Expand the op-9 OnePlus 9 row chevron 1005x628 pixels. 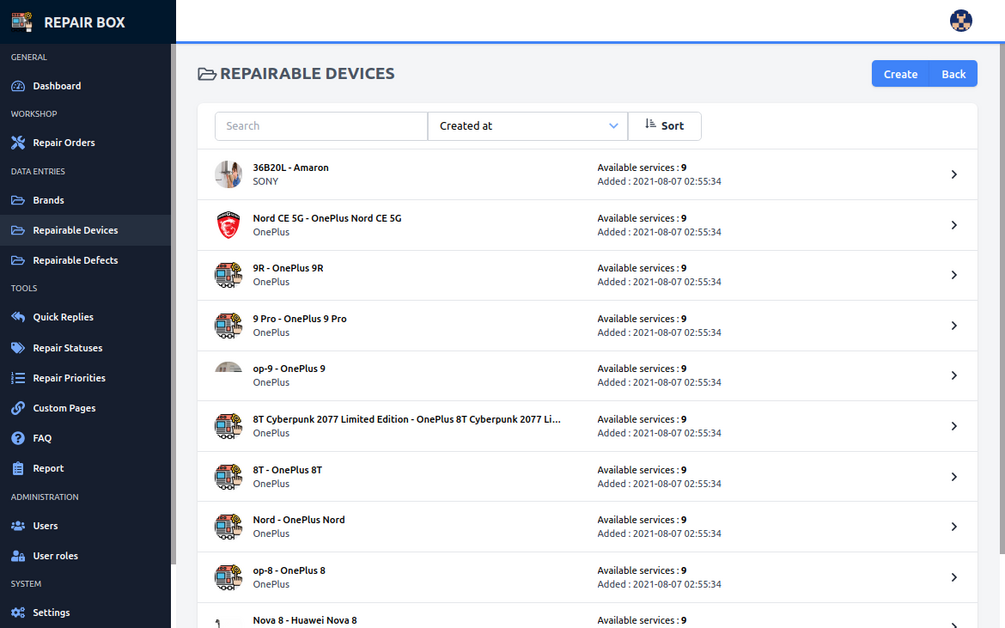point(954,376)
